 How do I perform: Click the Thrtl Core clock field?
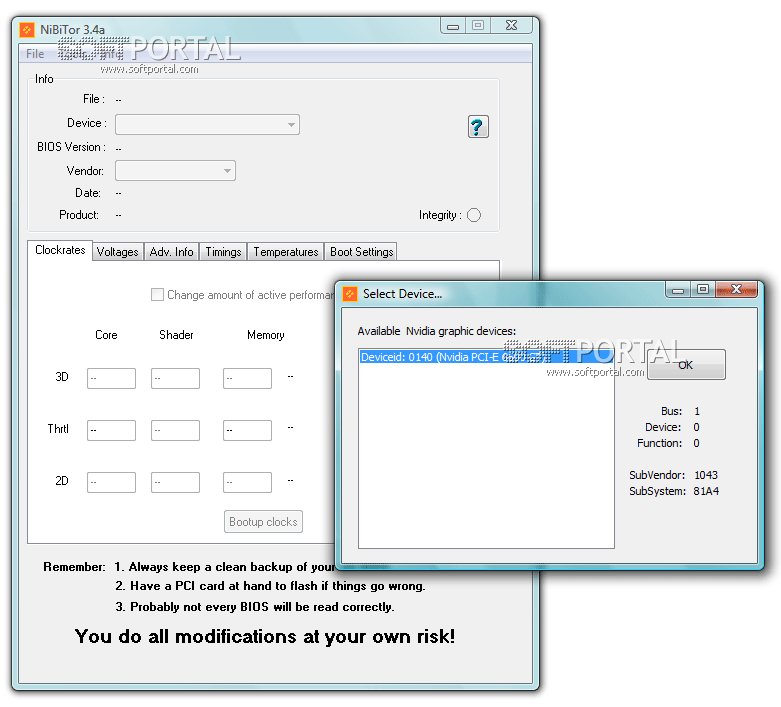coord(111,430)
